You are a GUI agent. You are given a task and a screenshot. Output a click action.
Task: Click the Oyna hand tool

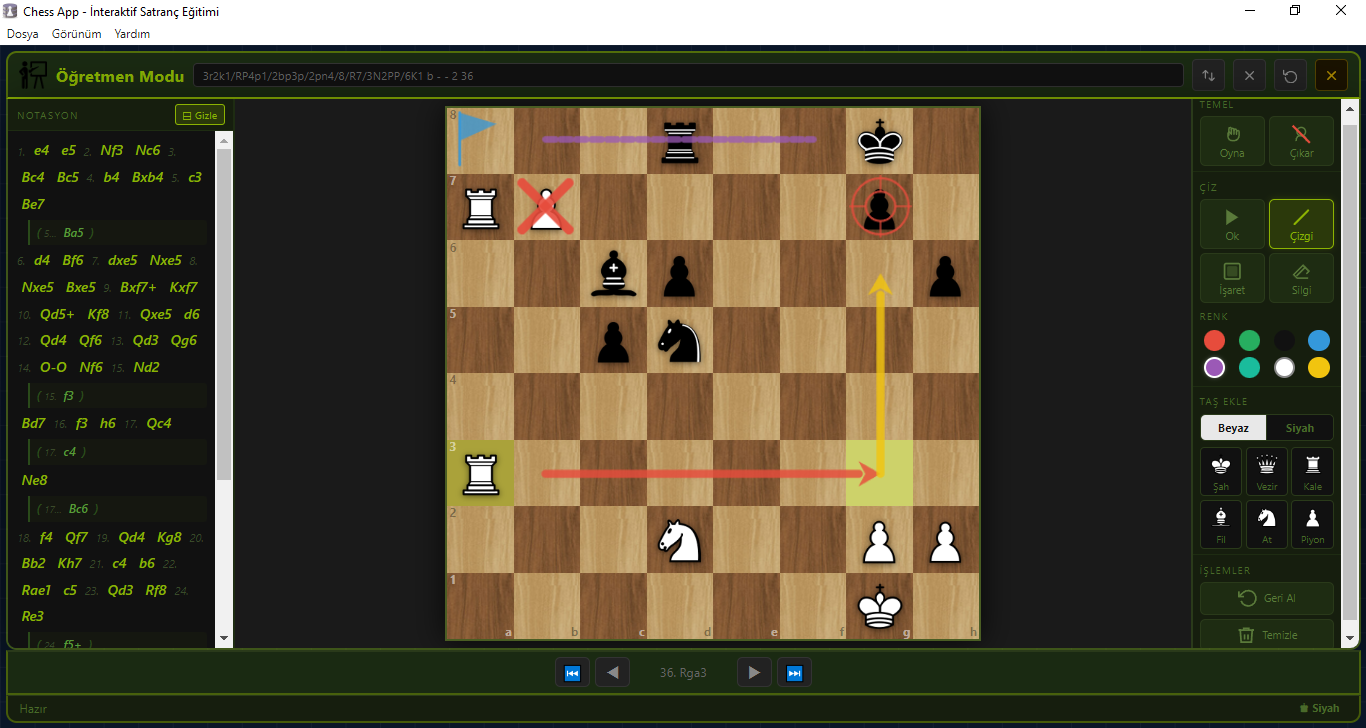click(x=1232, y=141)
